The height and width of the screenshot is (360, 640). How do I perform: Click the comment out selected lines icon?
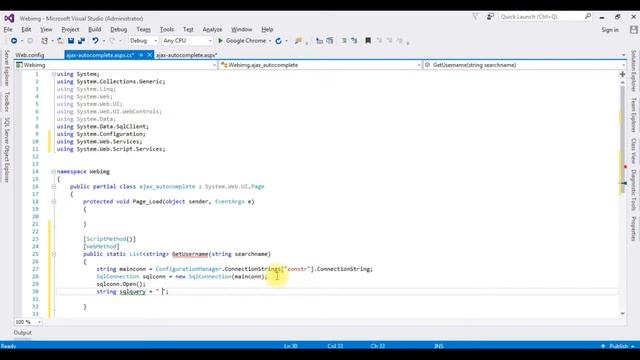click(x=344, y=41)
